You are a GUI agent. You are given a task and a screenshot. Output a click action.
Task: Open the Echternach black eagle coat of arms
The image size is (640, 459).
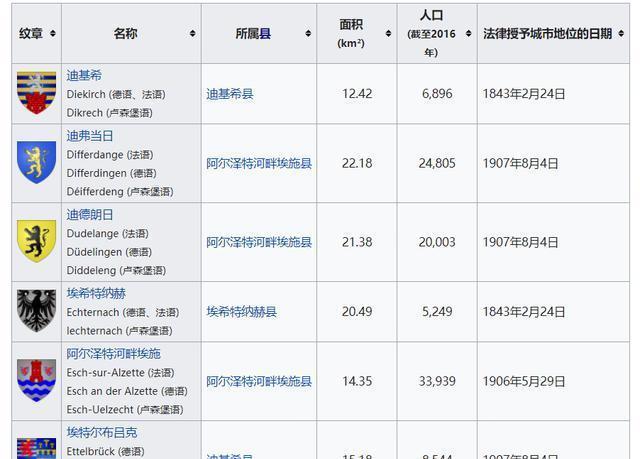[36, 311]
